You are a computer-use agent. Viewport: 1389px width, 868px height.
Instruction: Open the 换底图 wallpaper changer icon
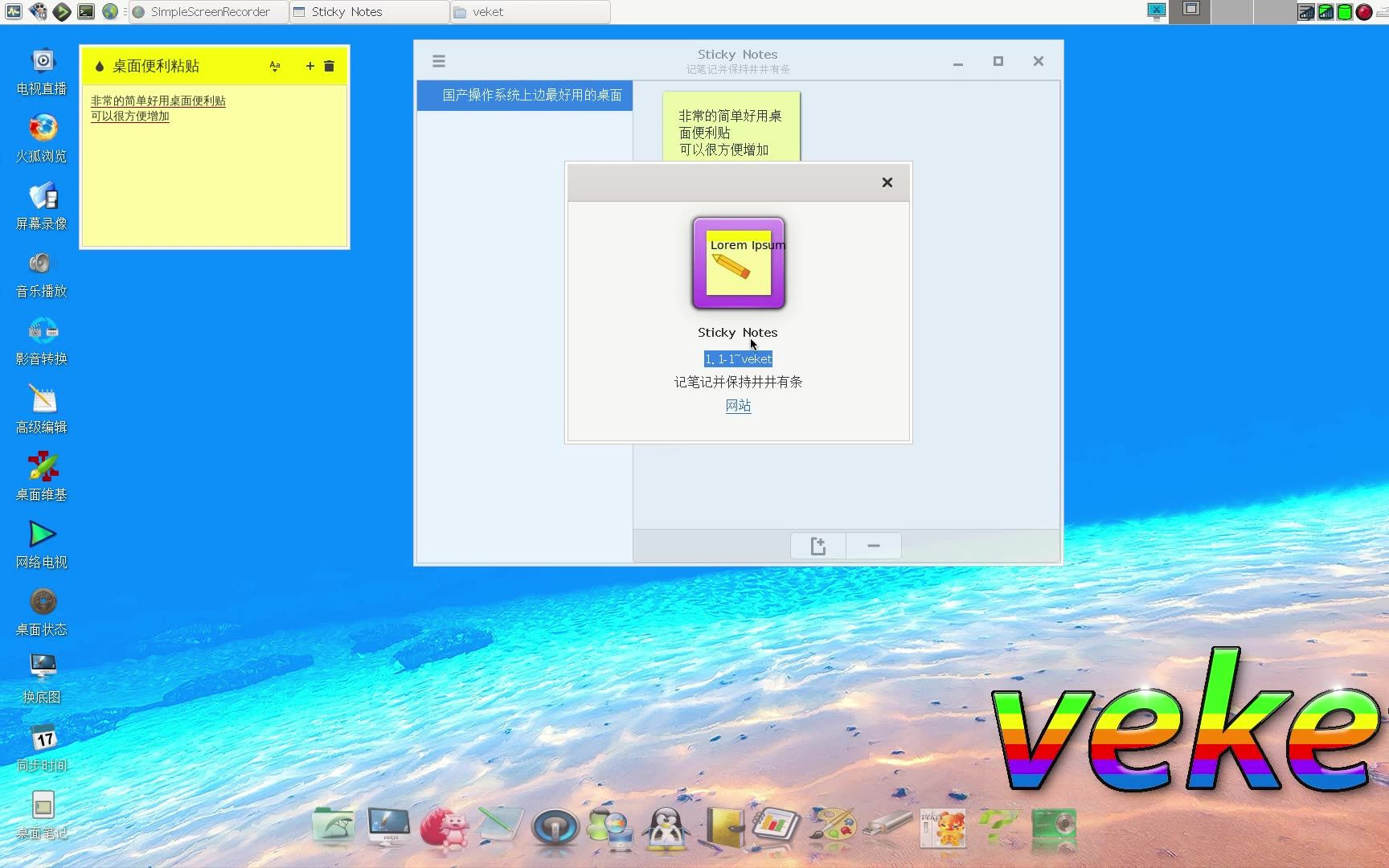pyautogui.click(x=42, y=679)
